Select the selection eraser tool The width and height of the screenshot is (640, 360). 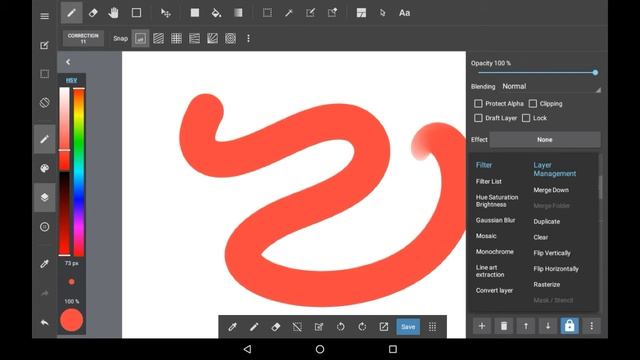[x=332, y=13]
